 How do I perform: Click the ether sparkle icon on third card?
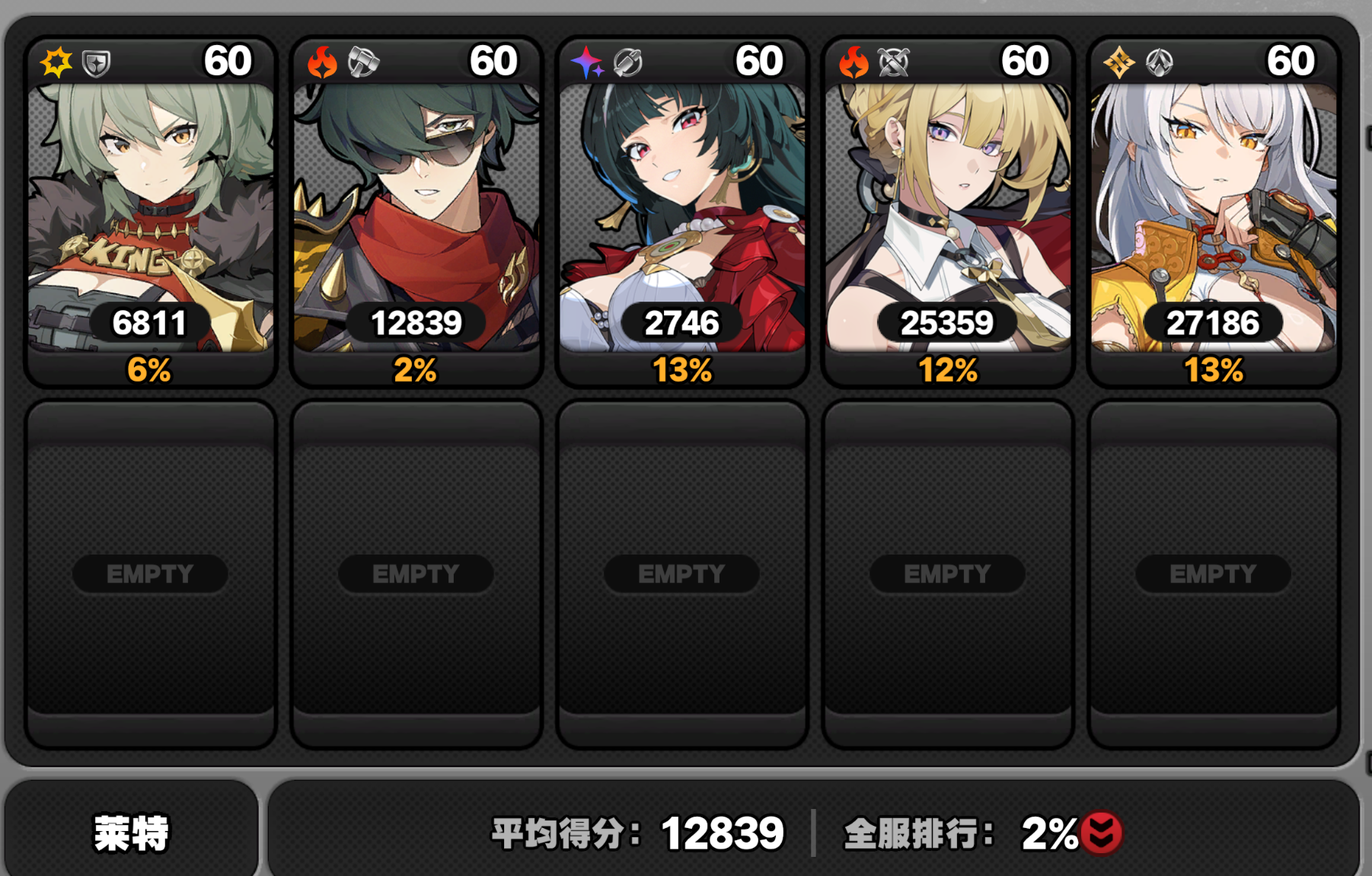coord(588,62)
